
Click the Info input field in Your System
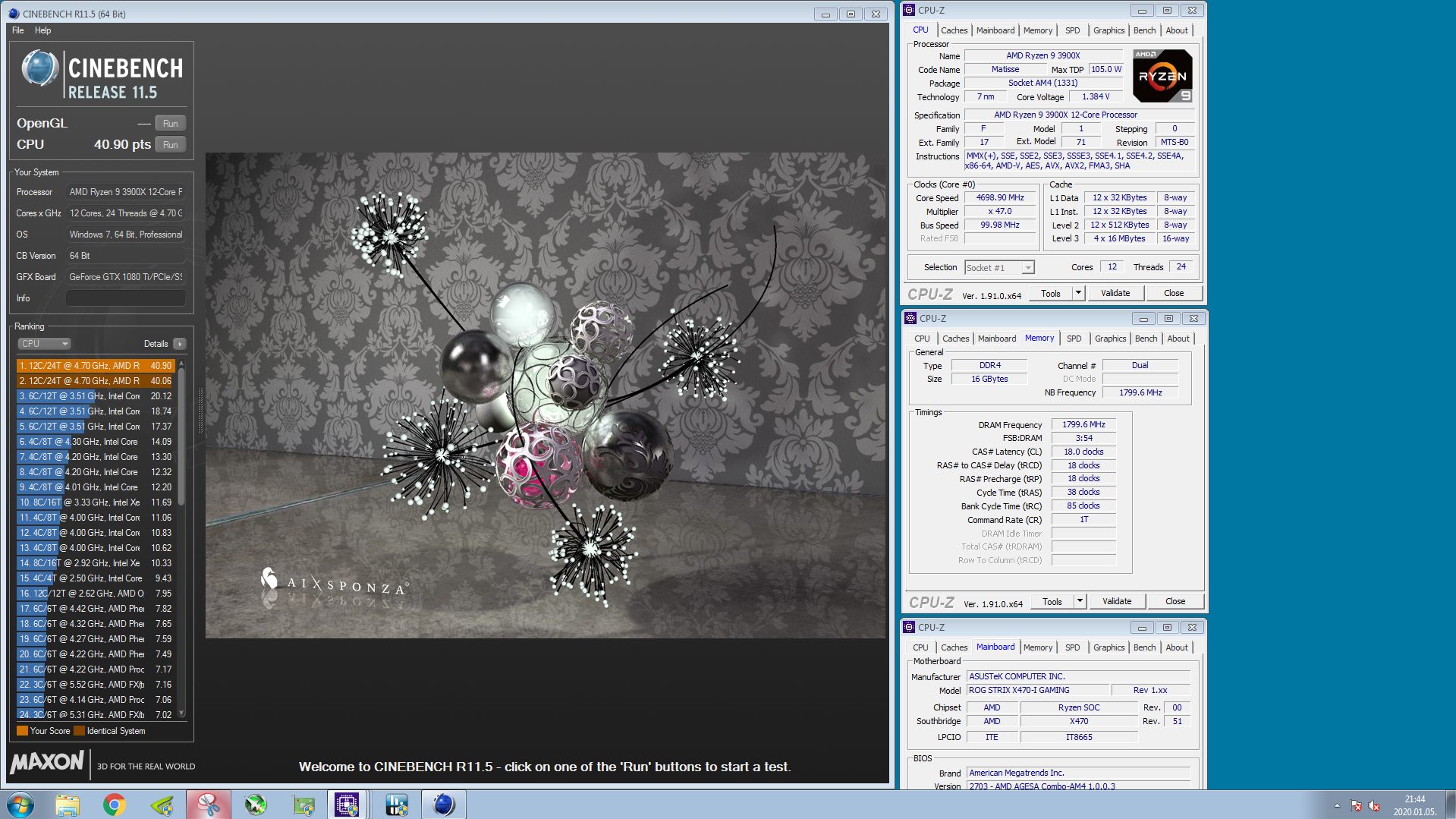pyautogui.click(x=125, y=298)
